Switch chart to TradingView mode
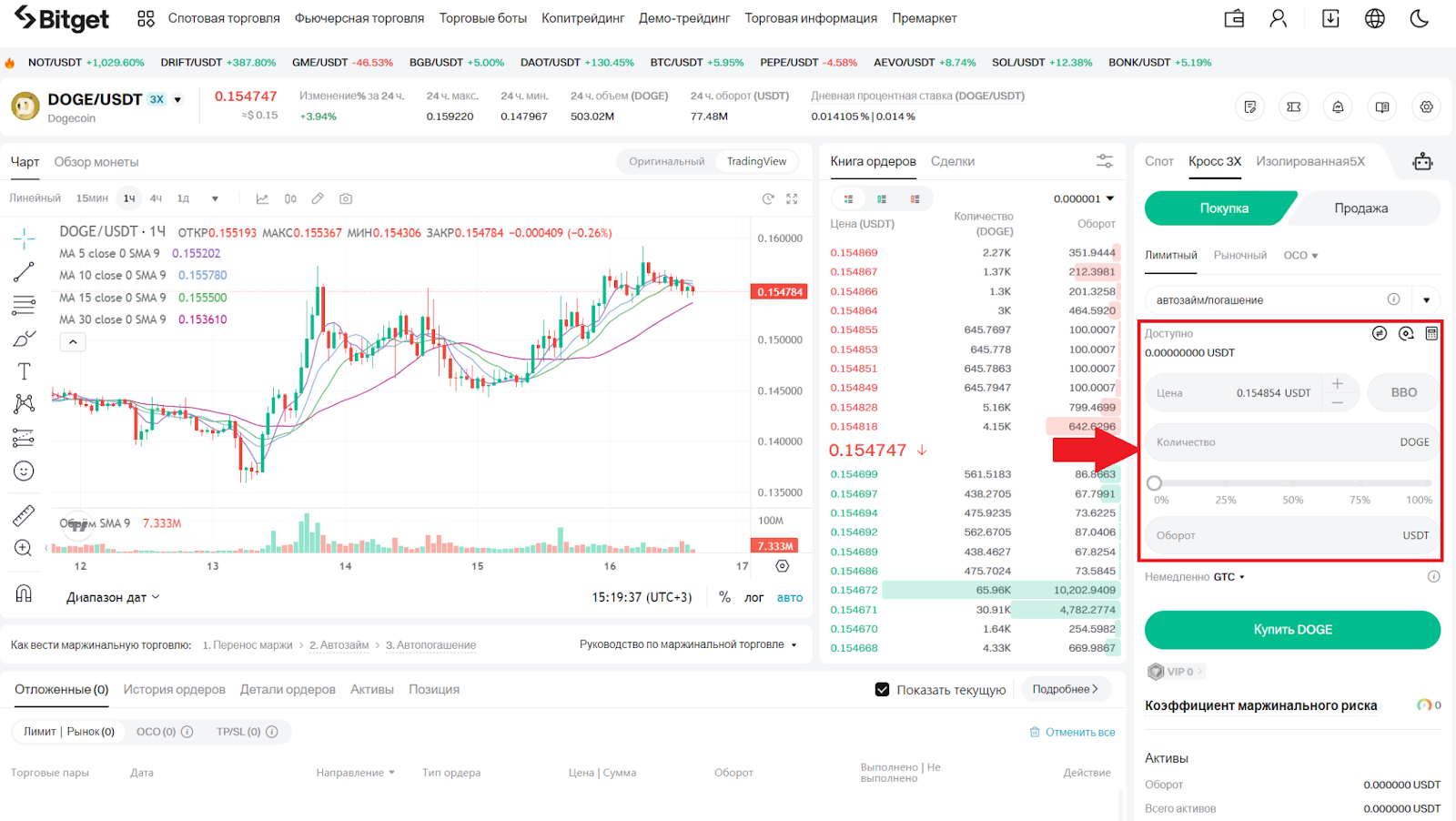The image size is (1456, 821). point(756,161)
